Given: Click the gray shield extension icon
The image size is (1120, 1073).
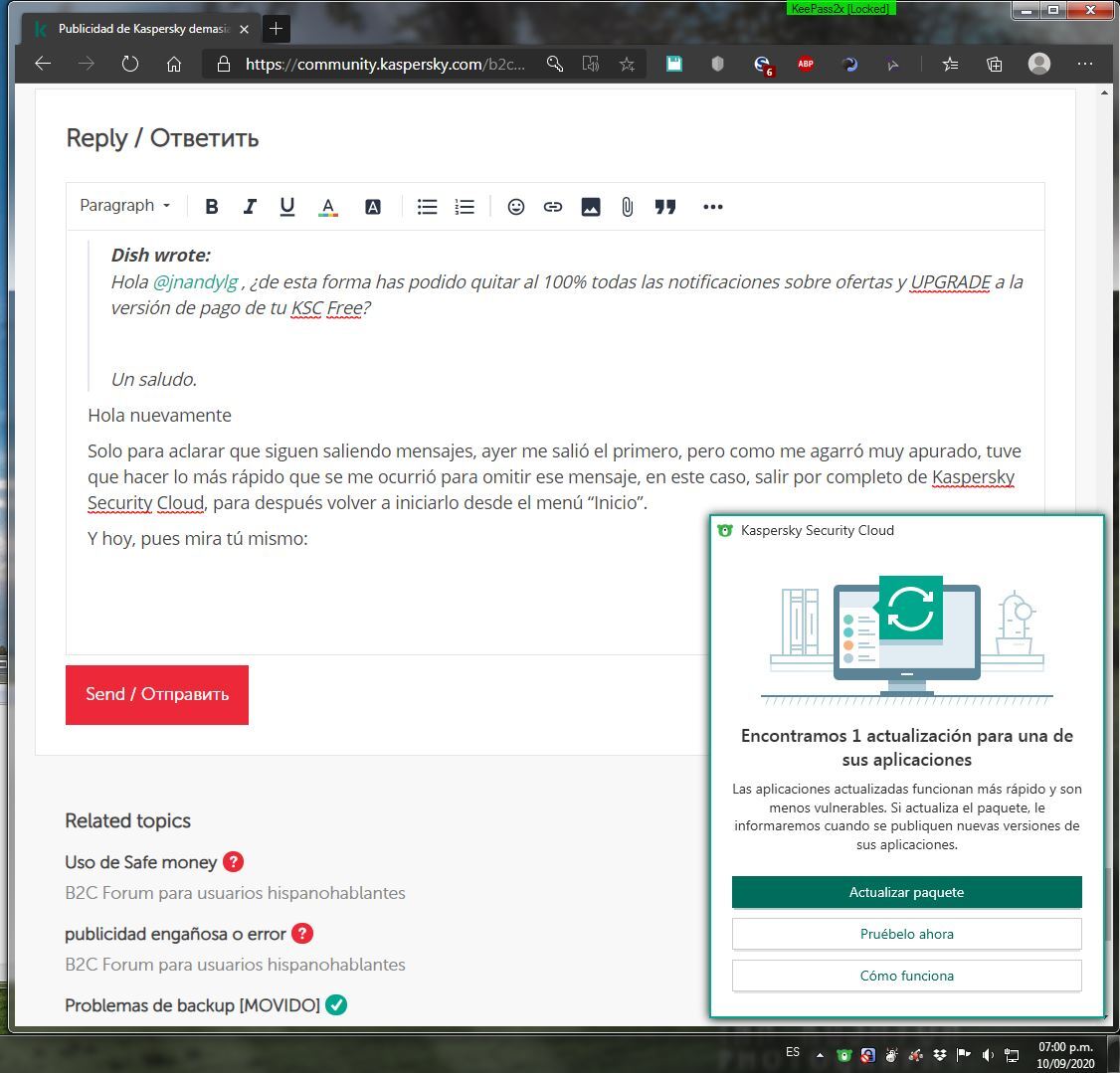Looking at the screenshot, I should click(718, 65).
